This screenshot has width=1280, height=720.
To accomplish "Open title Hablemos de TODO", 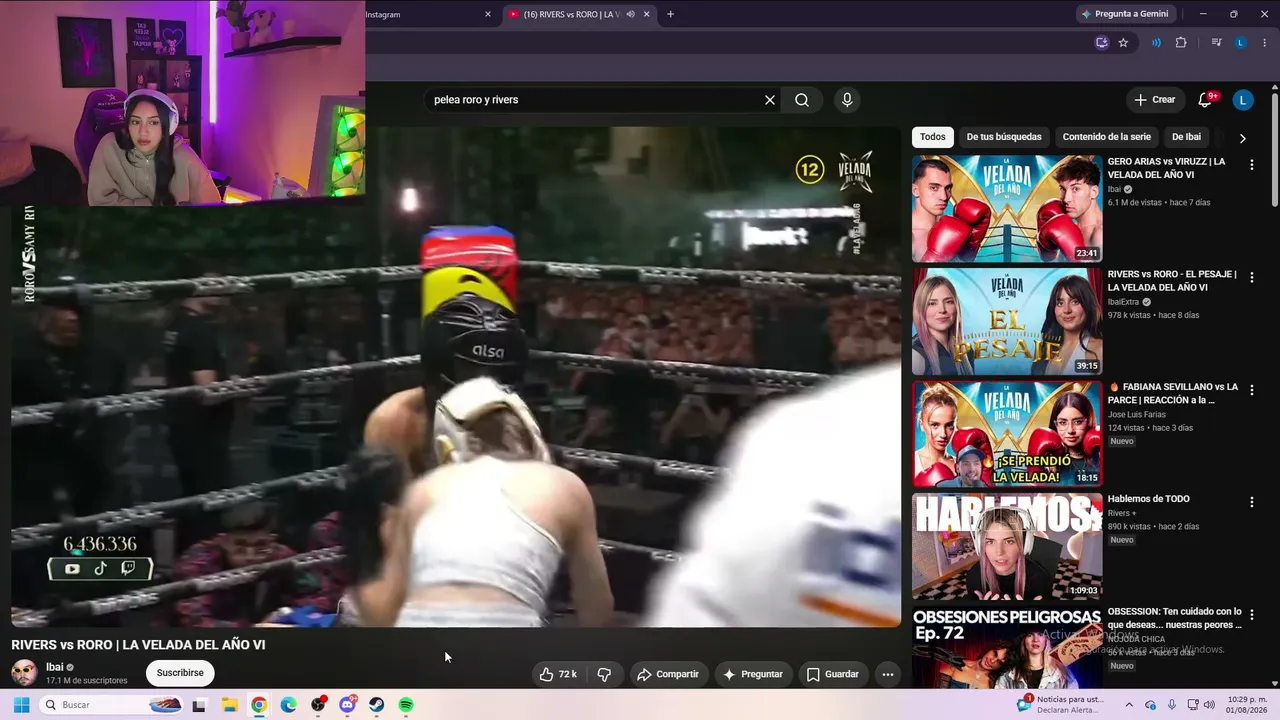I will 1149,499.
